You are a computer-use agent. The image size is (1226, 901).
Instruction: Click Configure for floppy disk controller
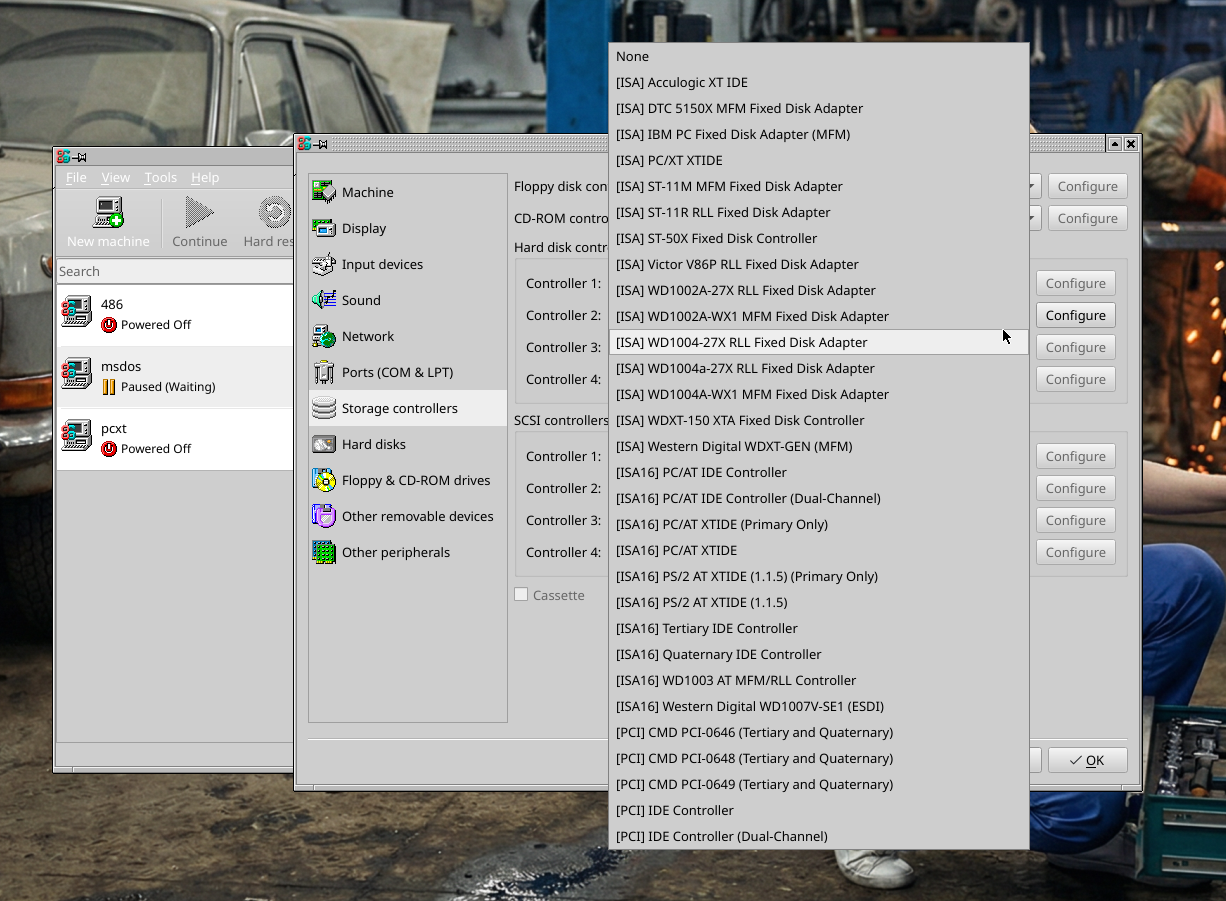(1088, 186)
